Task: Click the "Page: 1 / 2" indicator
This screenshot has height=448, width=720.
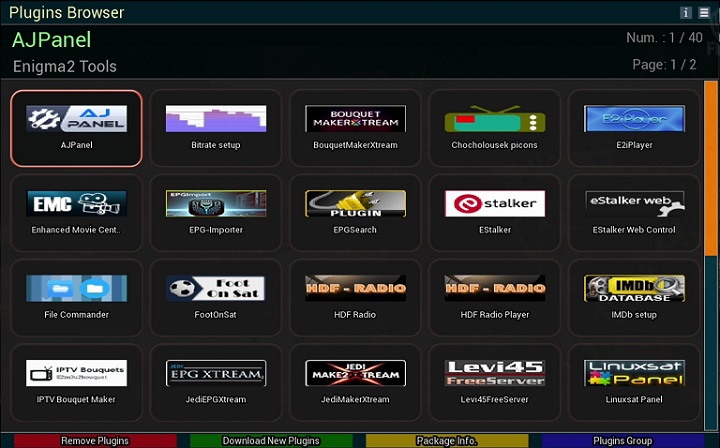Action: click(x=664, y=64)
